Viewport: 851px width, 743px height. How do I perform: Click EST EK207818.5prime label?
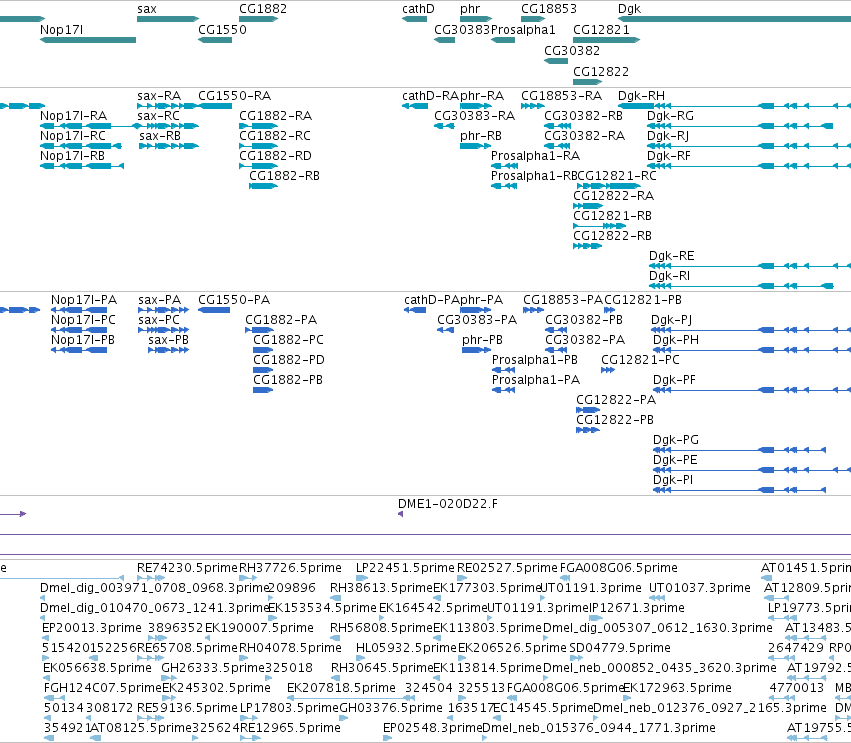tap(341, 688)
